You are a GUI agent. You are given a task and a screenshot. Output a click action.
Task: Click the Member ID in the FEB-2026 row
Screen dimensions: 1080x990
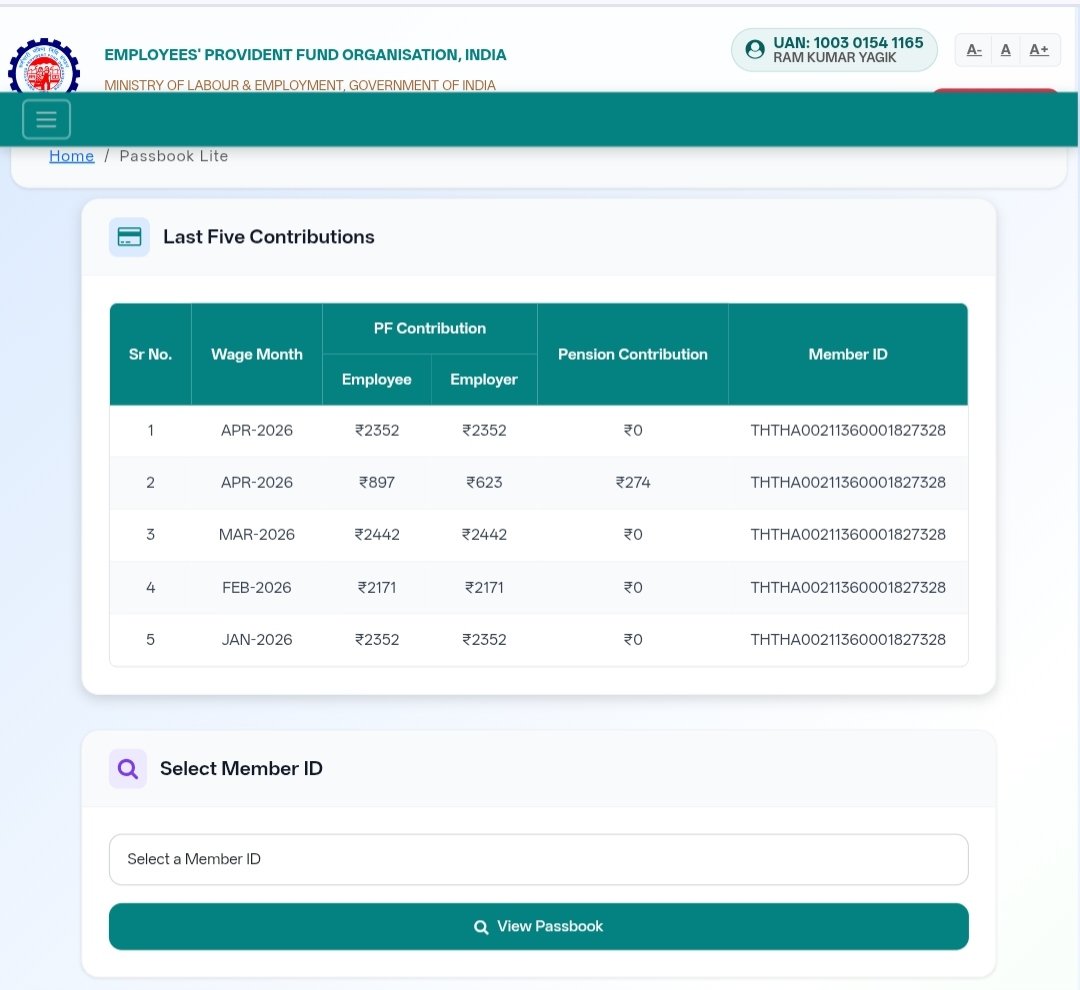tap(848, 588)
